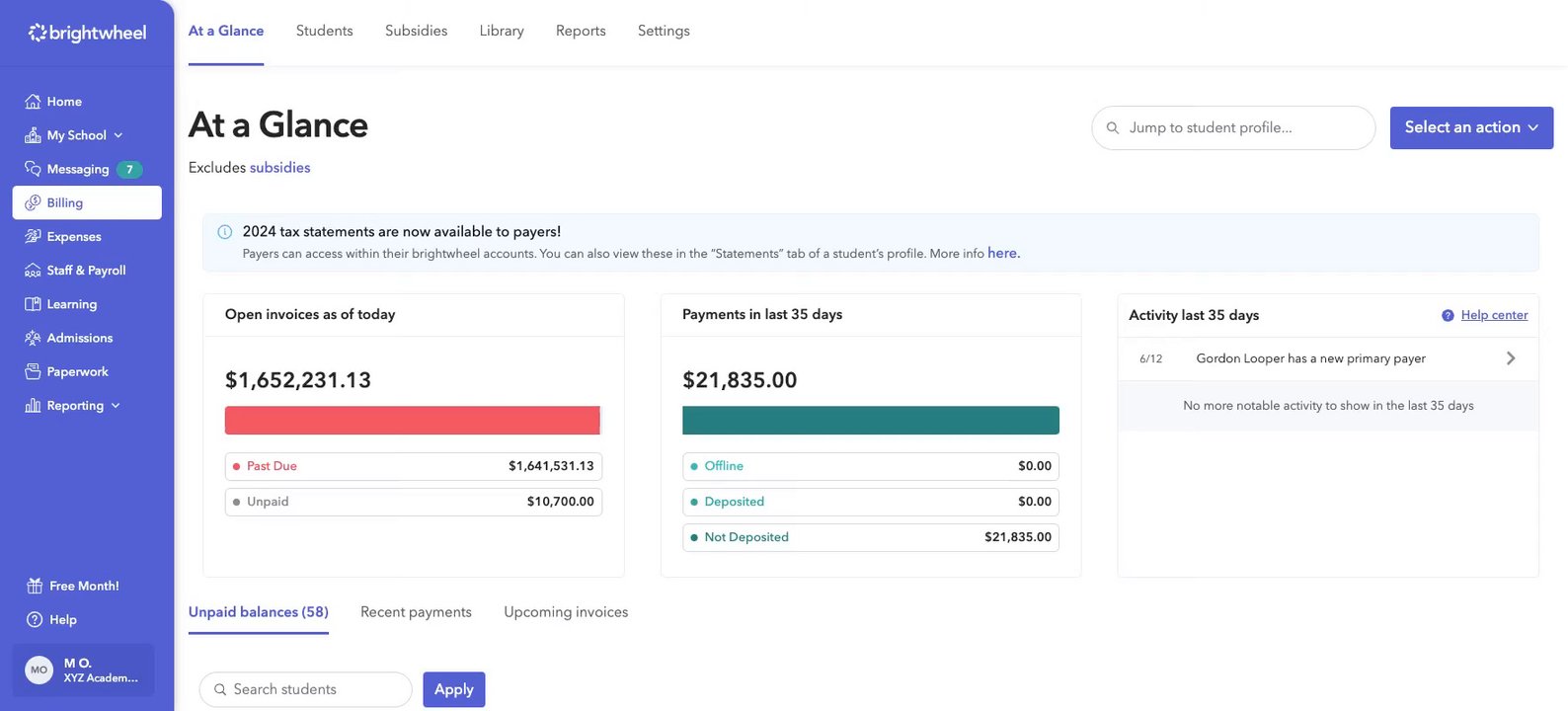This screenshot has height=711, width=1568.
Task: Click the red open invoices bar
Action: [x=413, y=421]
